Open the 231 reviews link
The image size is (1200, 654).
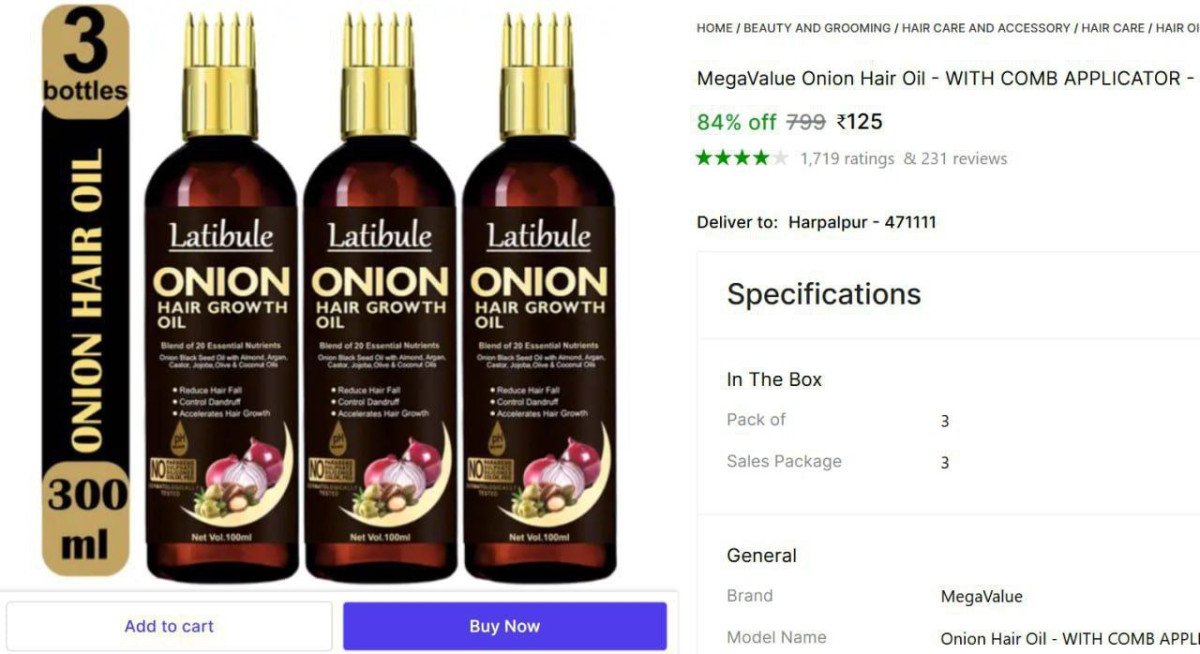tap(964, 159)
